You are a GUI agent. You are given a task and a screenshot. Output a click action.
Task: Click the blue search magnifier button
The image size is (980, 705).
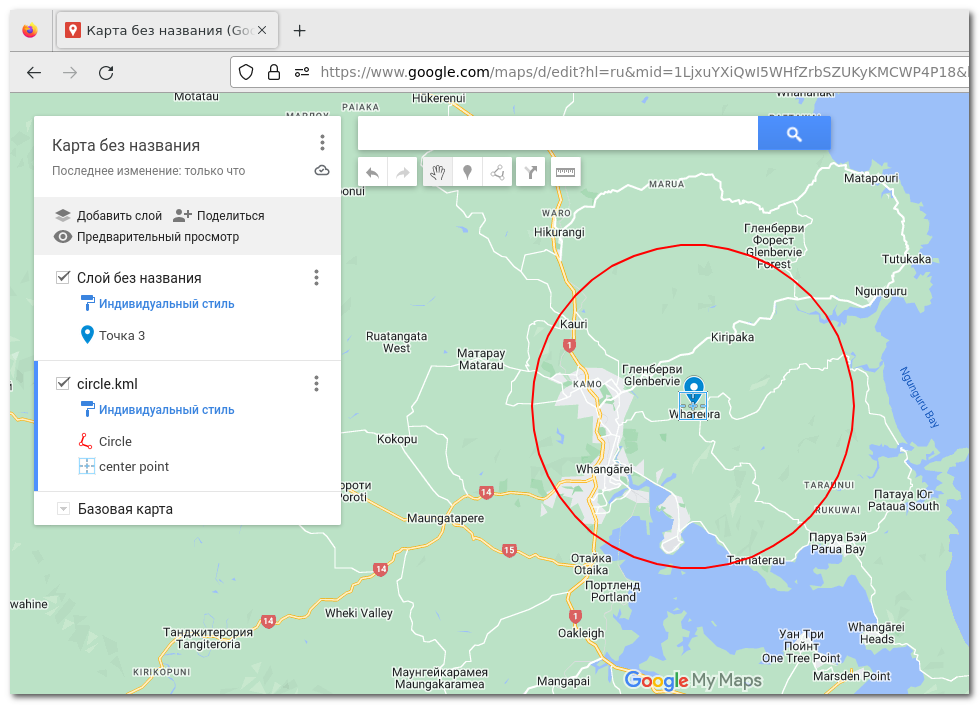(794, 133)
